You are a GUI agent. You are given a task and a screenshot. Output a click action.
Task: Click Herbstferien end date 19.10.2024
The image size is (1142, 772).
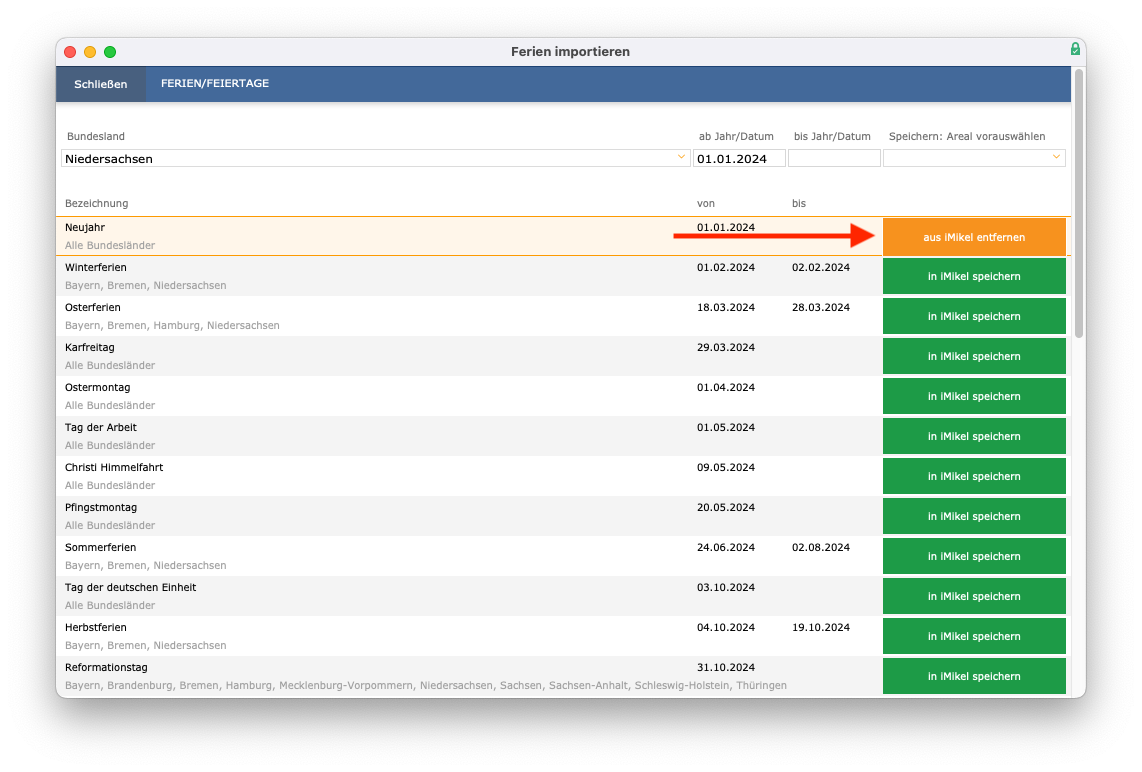coord(821,628)
